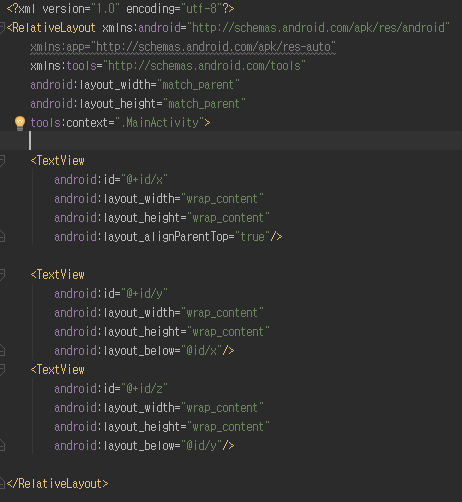The height and width of the screenshot is (502, 462).
Task: Collapse the fold marker beside the id/y TextView tag
Action: pos(2,275)
